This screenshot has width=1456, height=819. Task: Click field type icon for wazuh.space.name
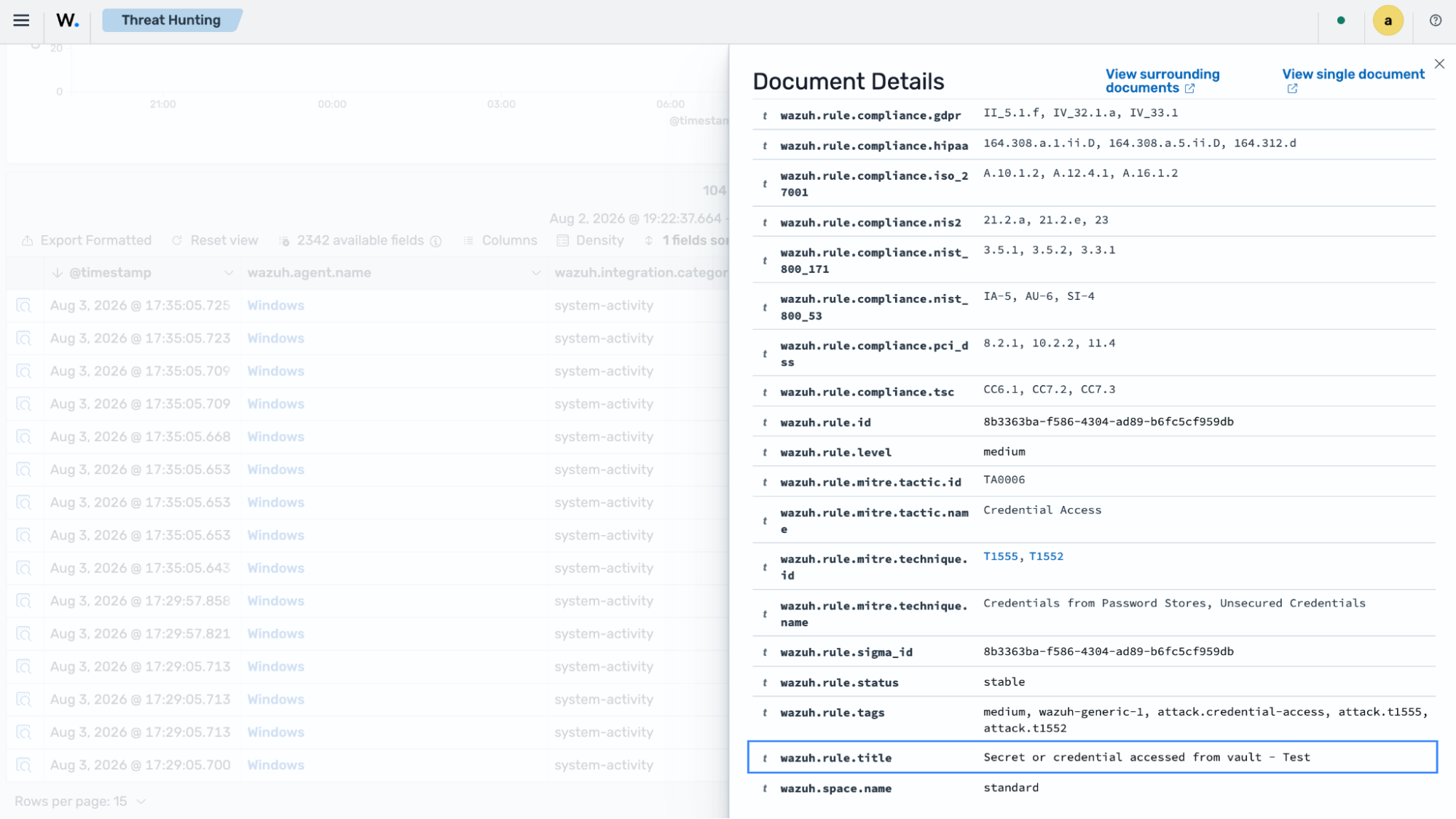(765, 788)
